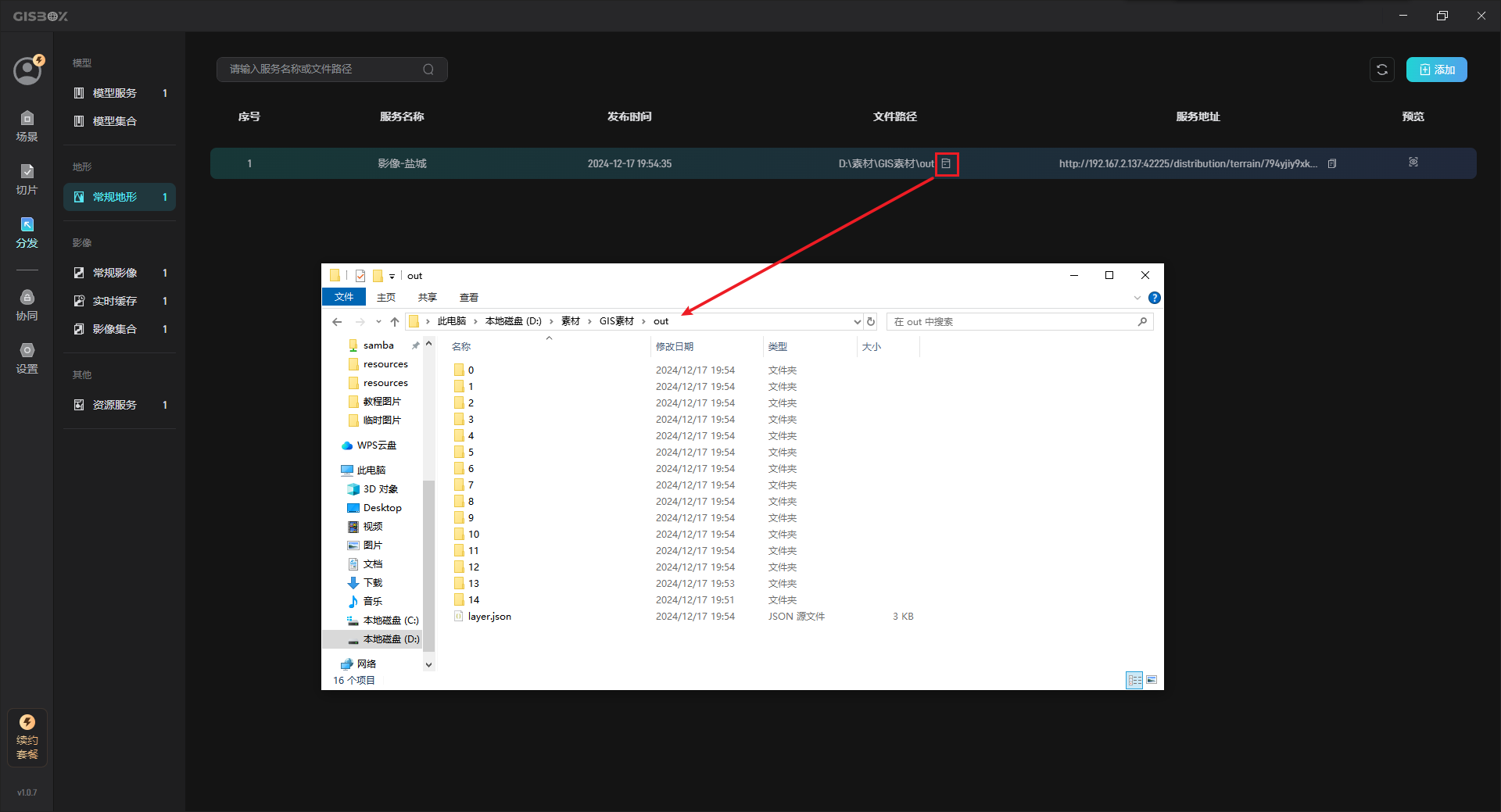The height and width of the screenshot is (812, 1501).
Task: Select 本地磁盘 (C:) in navigation pane
Action: coord(391,621)
